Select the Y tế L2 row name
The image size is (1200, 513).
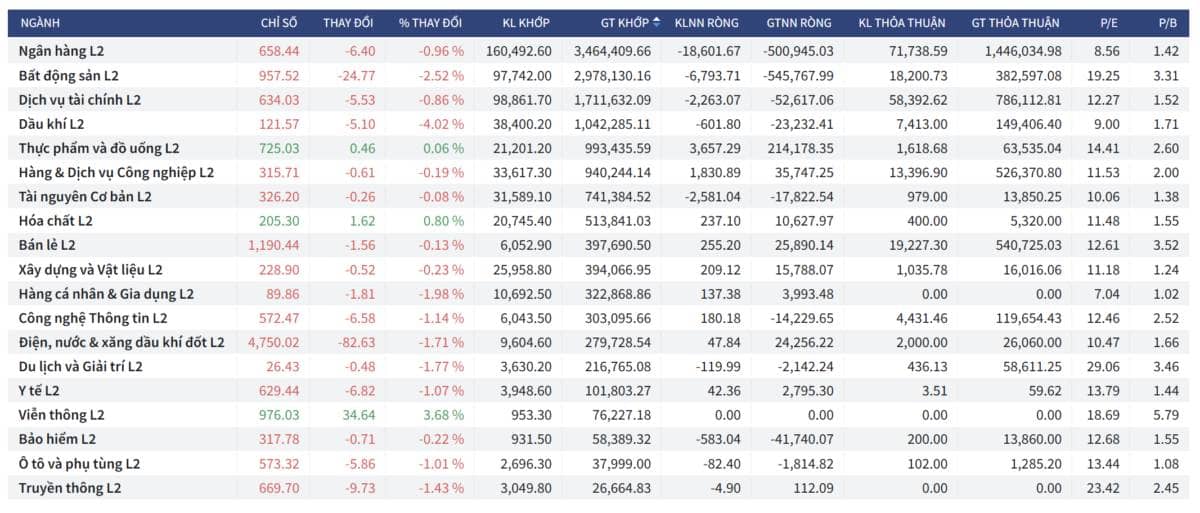click(x=40, y=390)
